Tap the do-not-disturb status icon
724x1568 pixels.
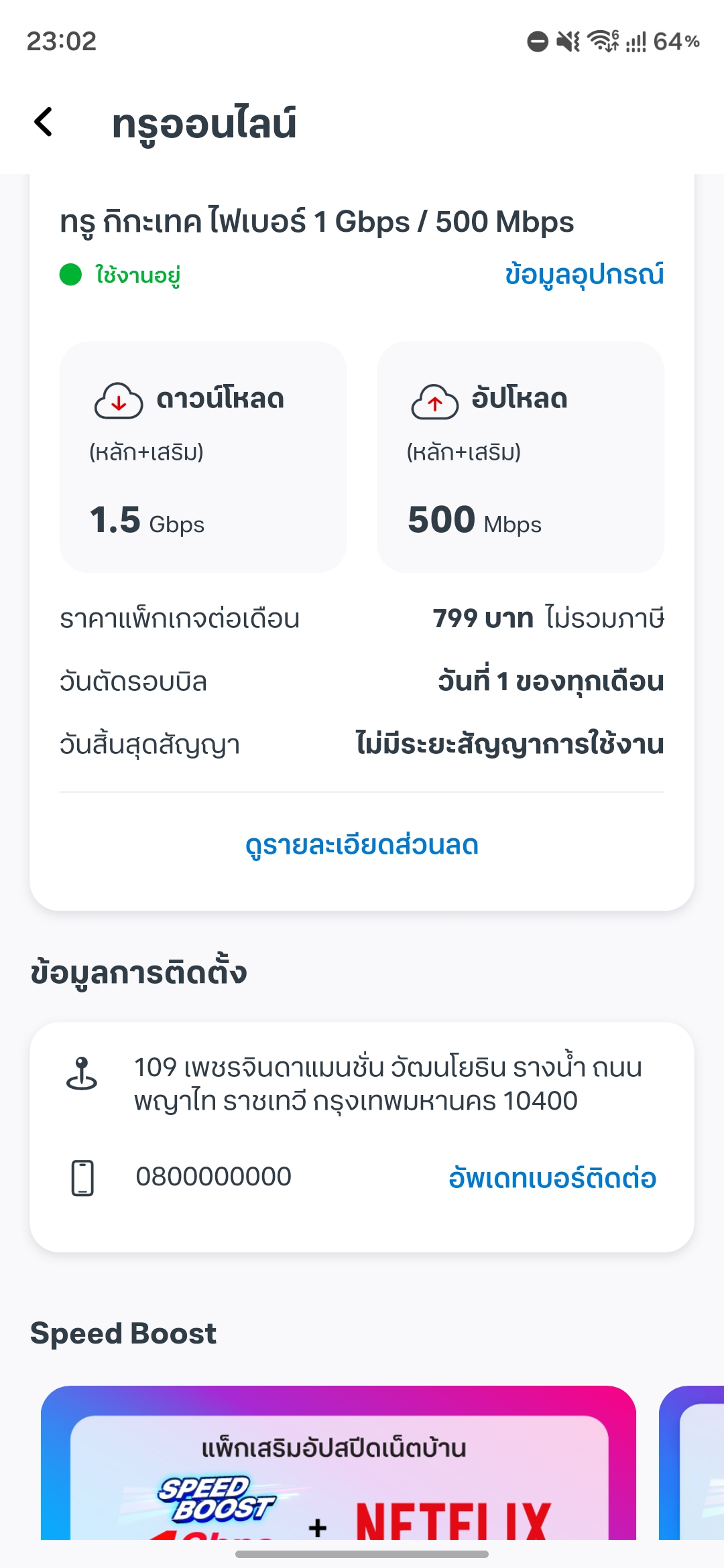(538, 42)
